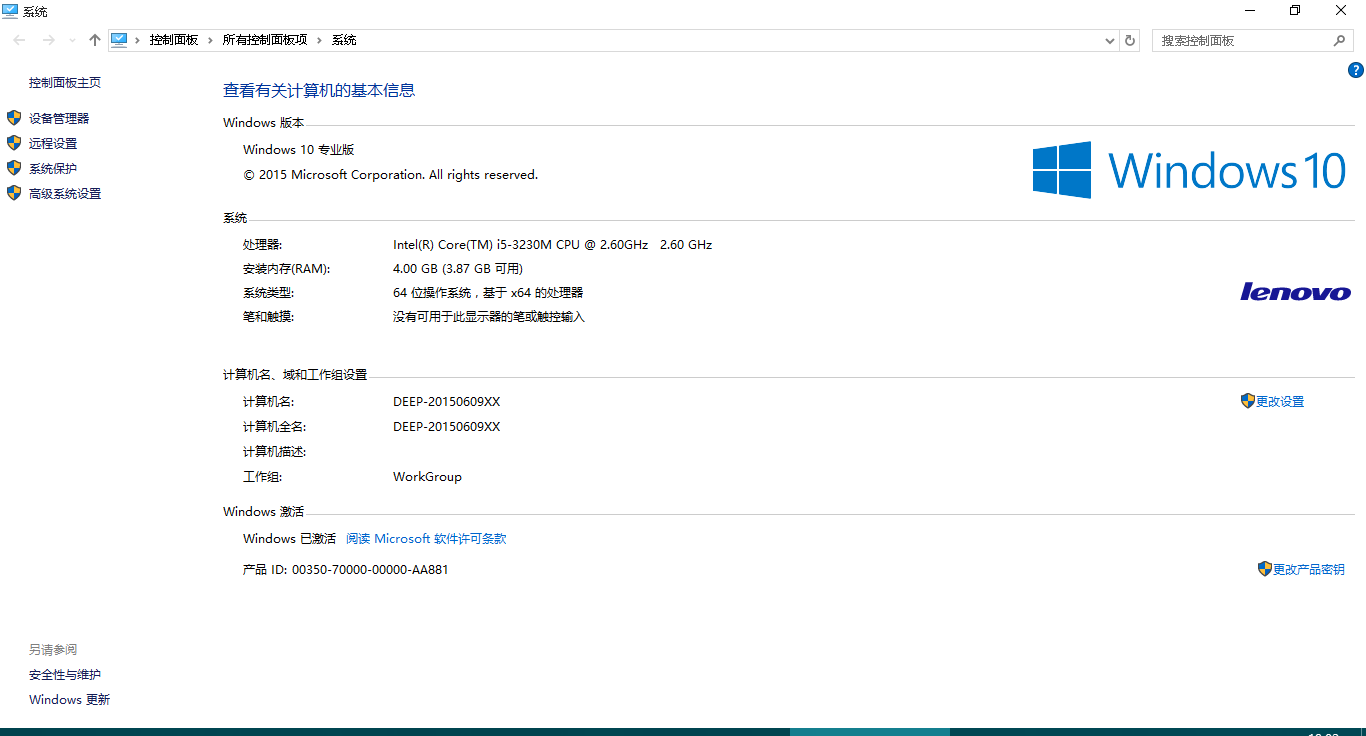Click shield icon beside 更改设置
1366x736 pixels.
(1247, 401)
